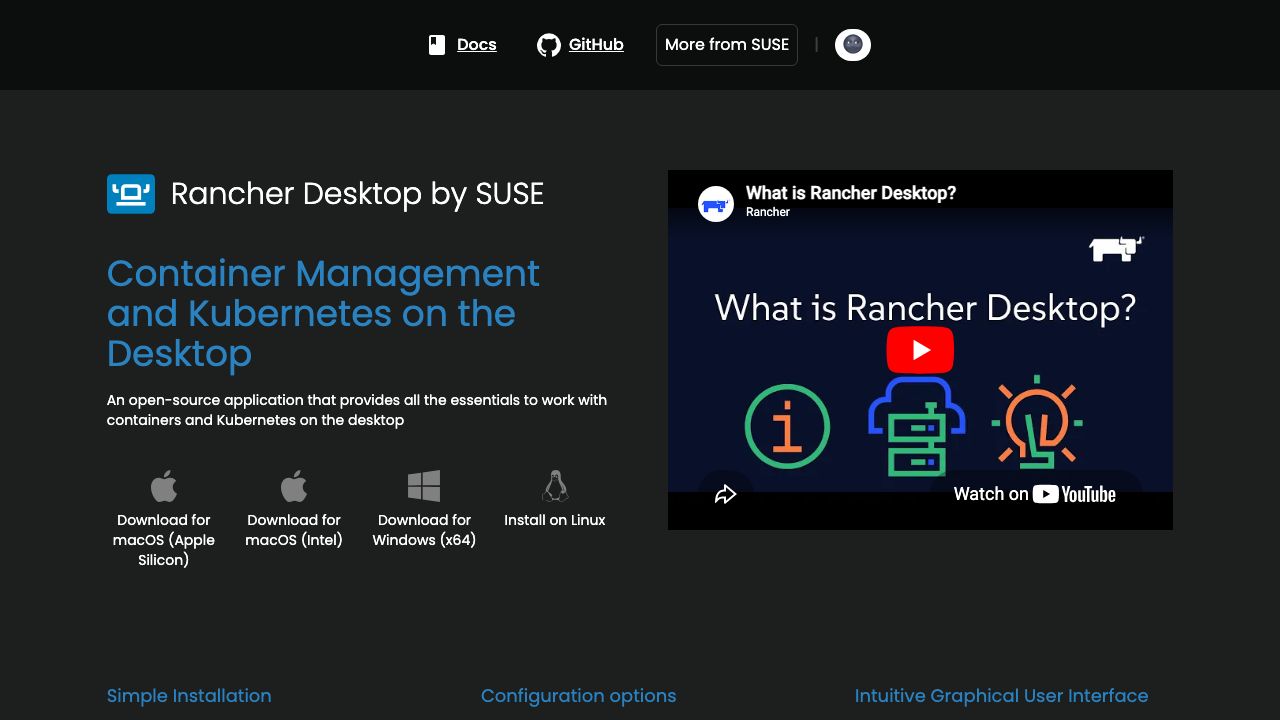The image size is (1280, 720).
Task: Click the Rancher Desktop by SUSE title
Action: click(357, 194)
